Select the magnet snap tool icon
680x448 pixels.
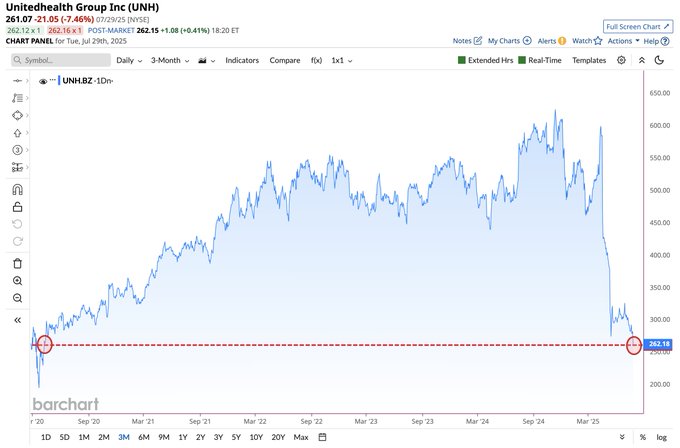pyautogui.click(x=17, y=190)
